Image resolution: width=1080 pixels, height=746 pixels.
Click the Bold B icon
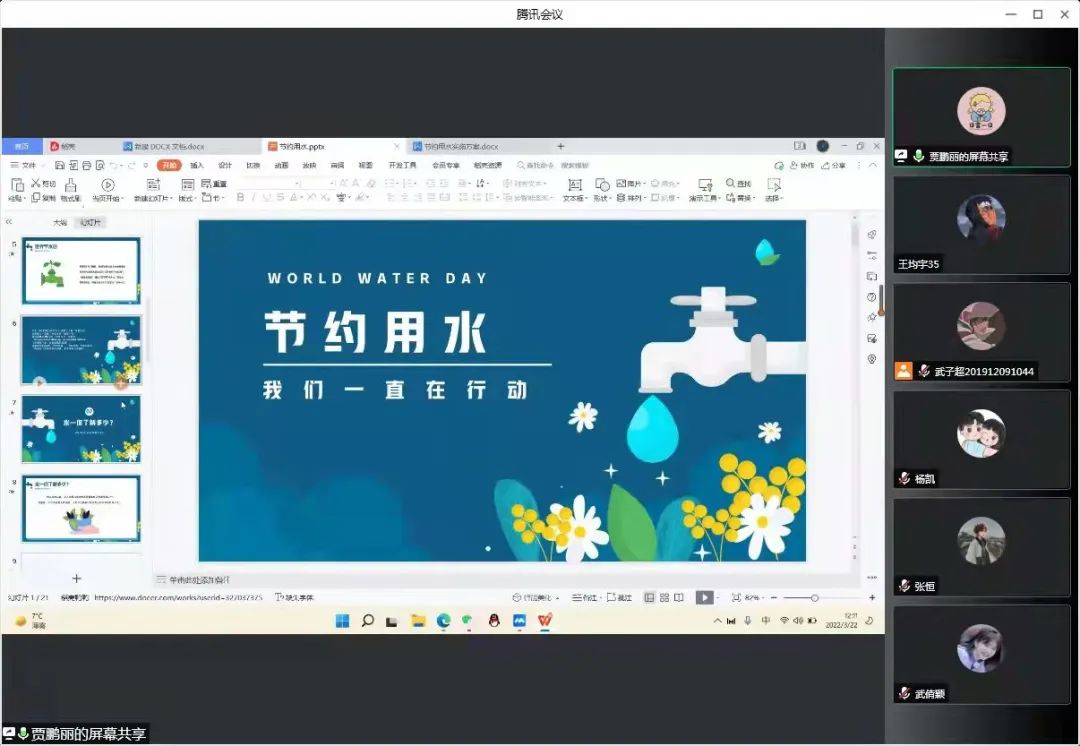pos(240,198)
